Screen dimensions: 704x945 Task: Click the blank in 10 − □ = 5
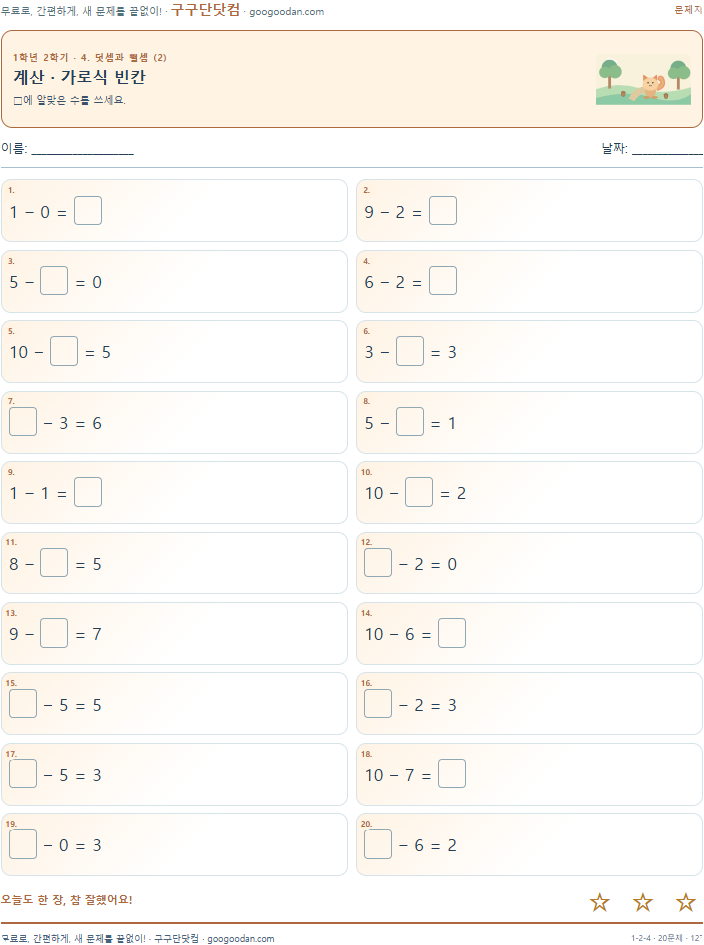(64, 351)
